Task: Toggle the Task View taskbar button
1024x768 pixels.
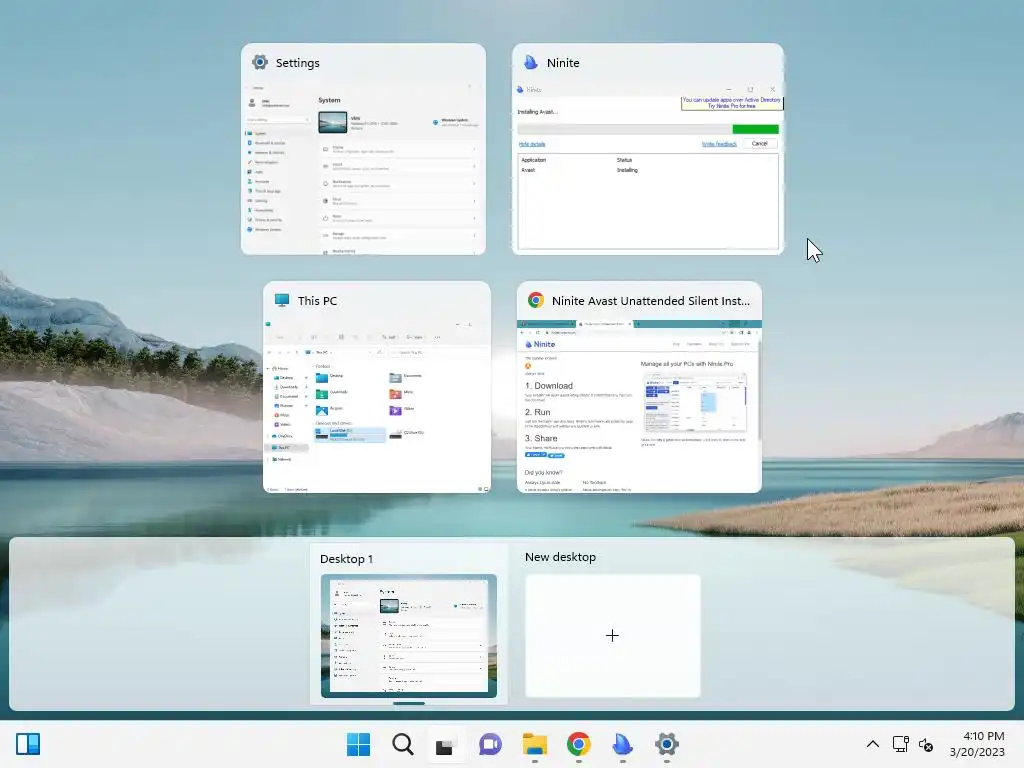Action: click(x=445, y=745)
